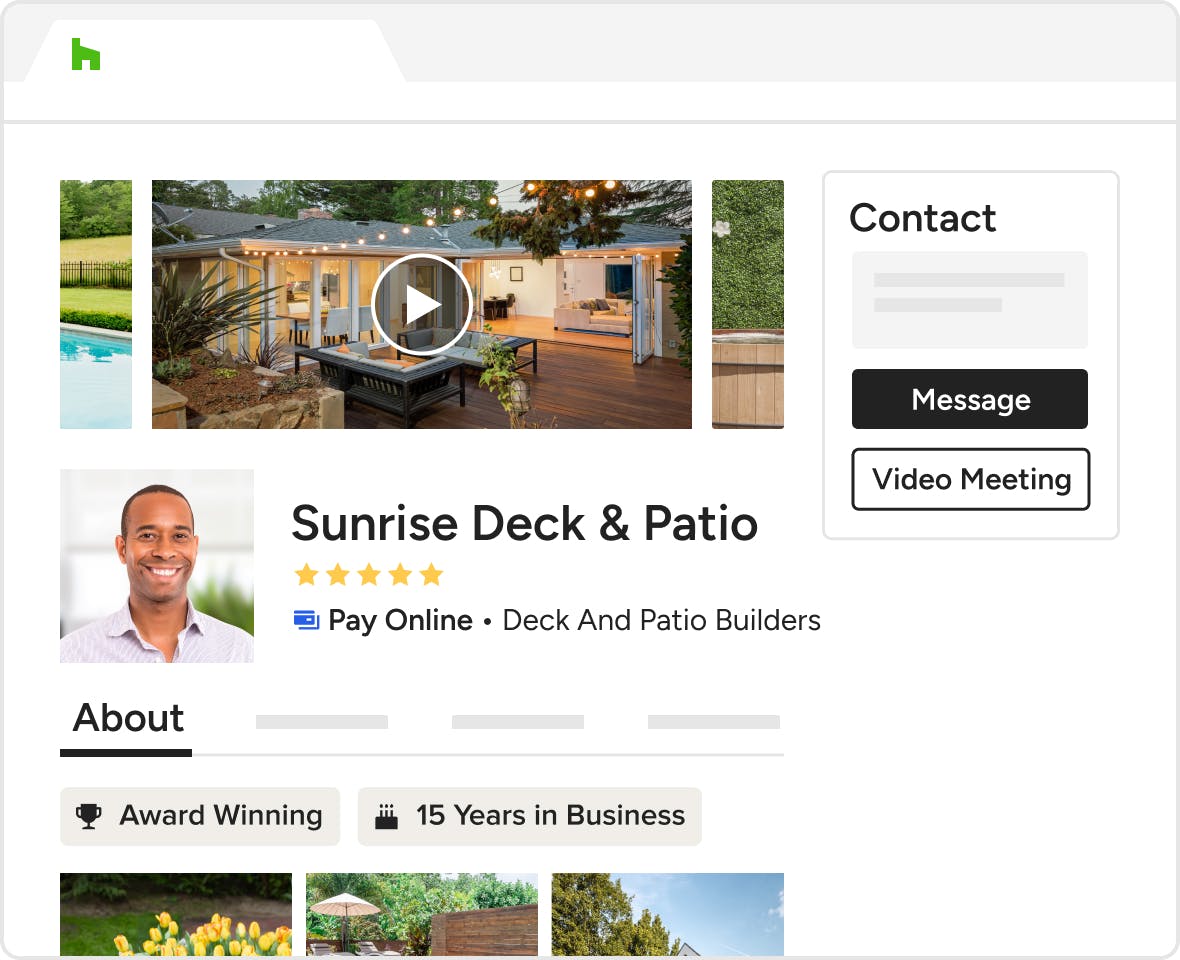
Task: Open the blue sky project photo
Action: tap(667, 913)
